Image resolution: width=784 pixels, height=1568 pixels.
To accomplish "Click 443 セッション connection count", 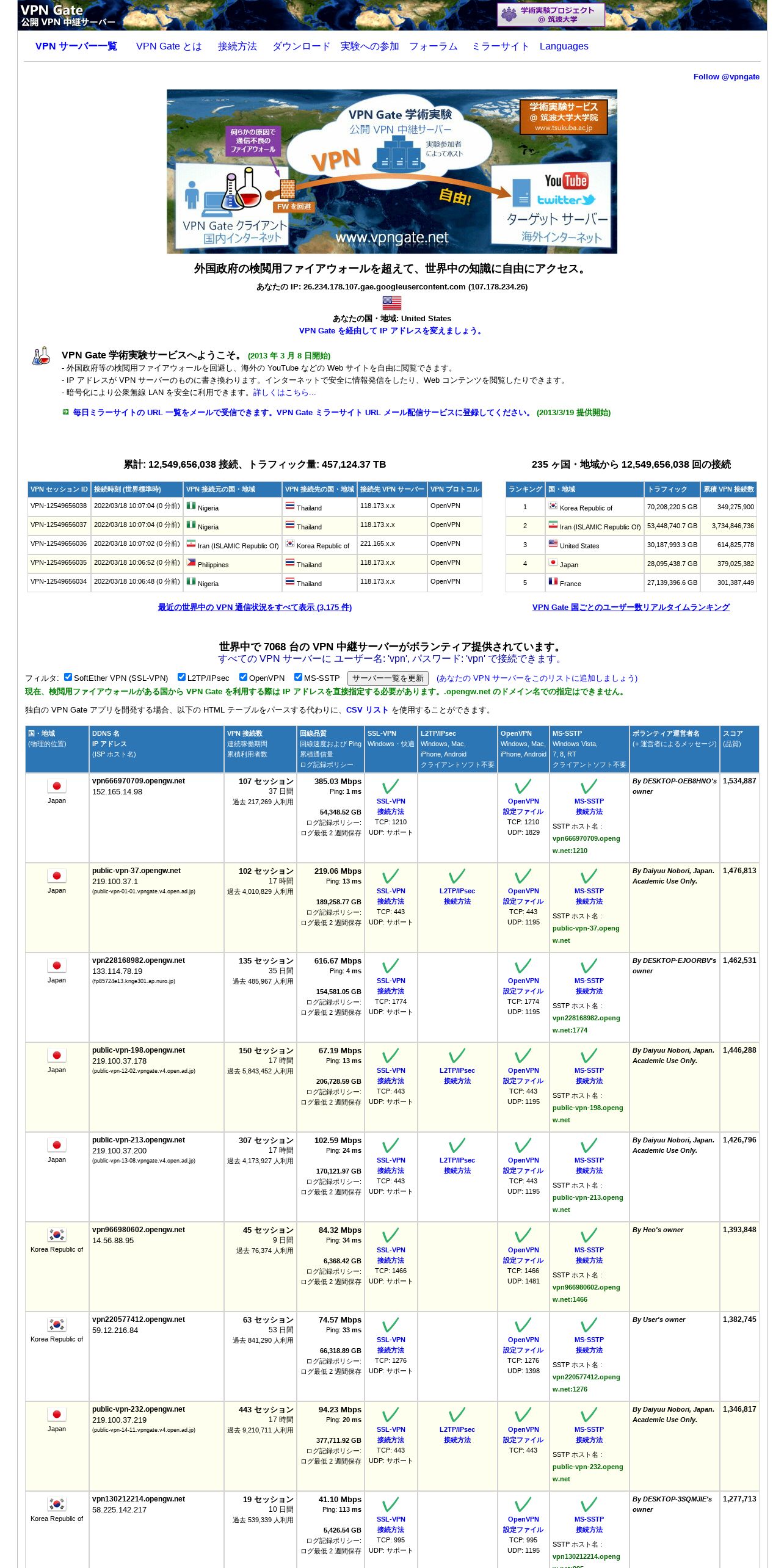I will pyautogui.click(x=266, y=1410).
